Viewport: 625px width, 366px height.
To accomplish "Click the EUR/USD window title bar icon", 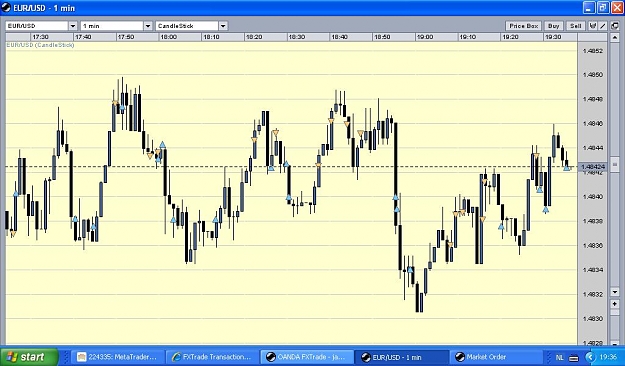I will click(x=6, y=8).
